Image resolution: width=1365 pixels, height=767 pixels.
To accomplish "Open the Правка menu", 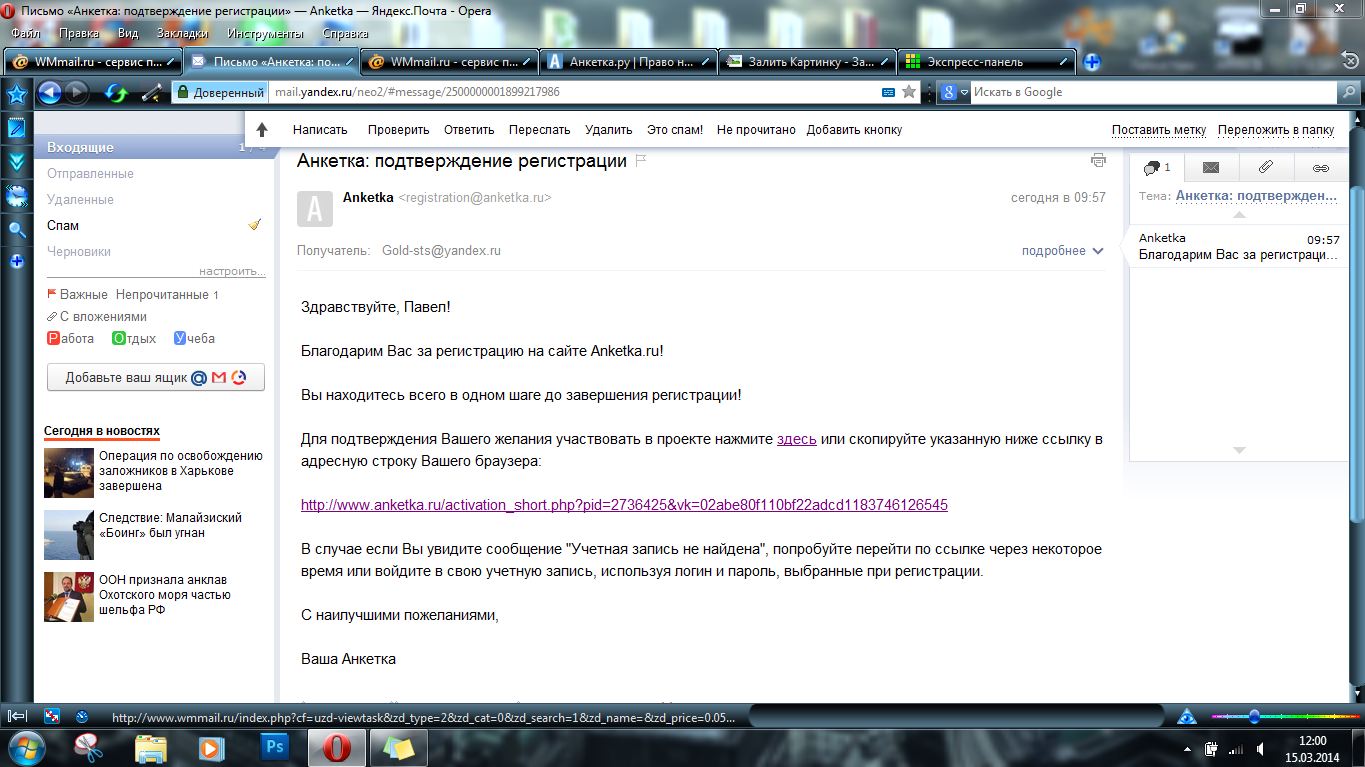I will [79, 33].
